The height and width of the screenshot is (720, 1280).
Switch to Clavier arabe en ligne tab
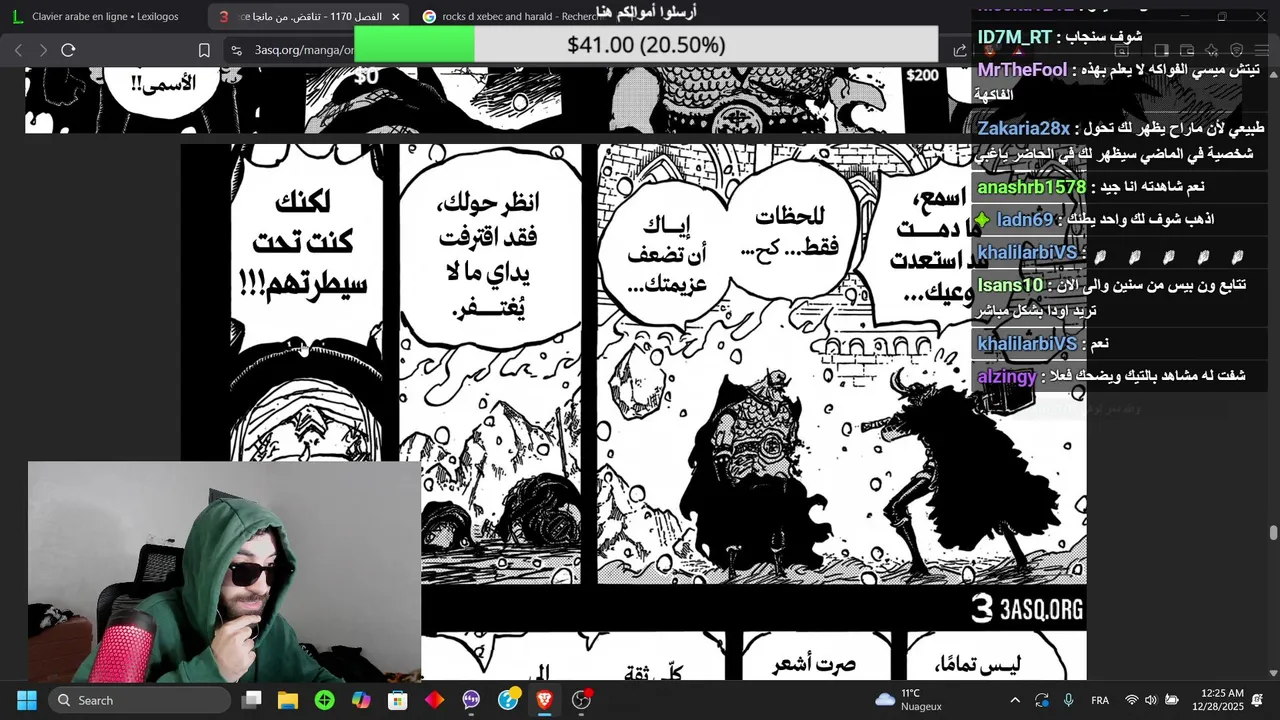click(x=103, y=17)
